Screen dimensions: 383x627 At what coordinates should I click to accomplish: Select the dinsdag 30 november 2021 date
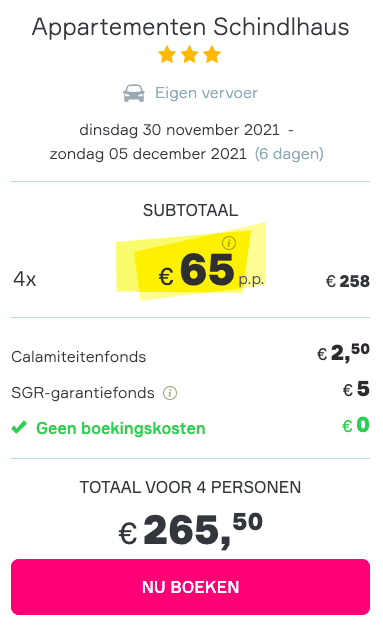click(x=180, y=130)
